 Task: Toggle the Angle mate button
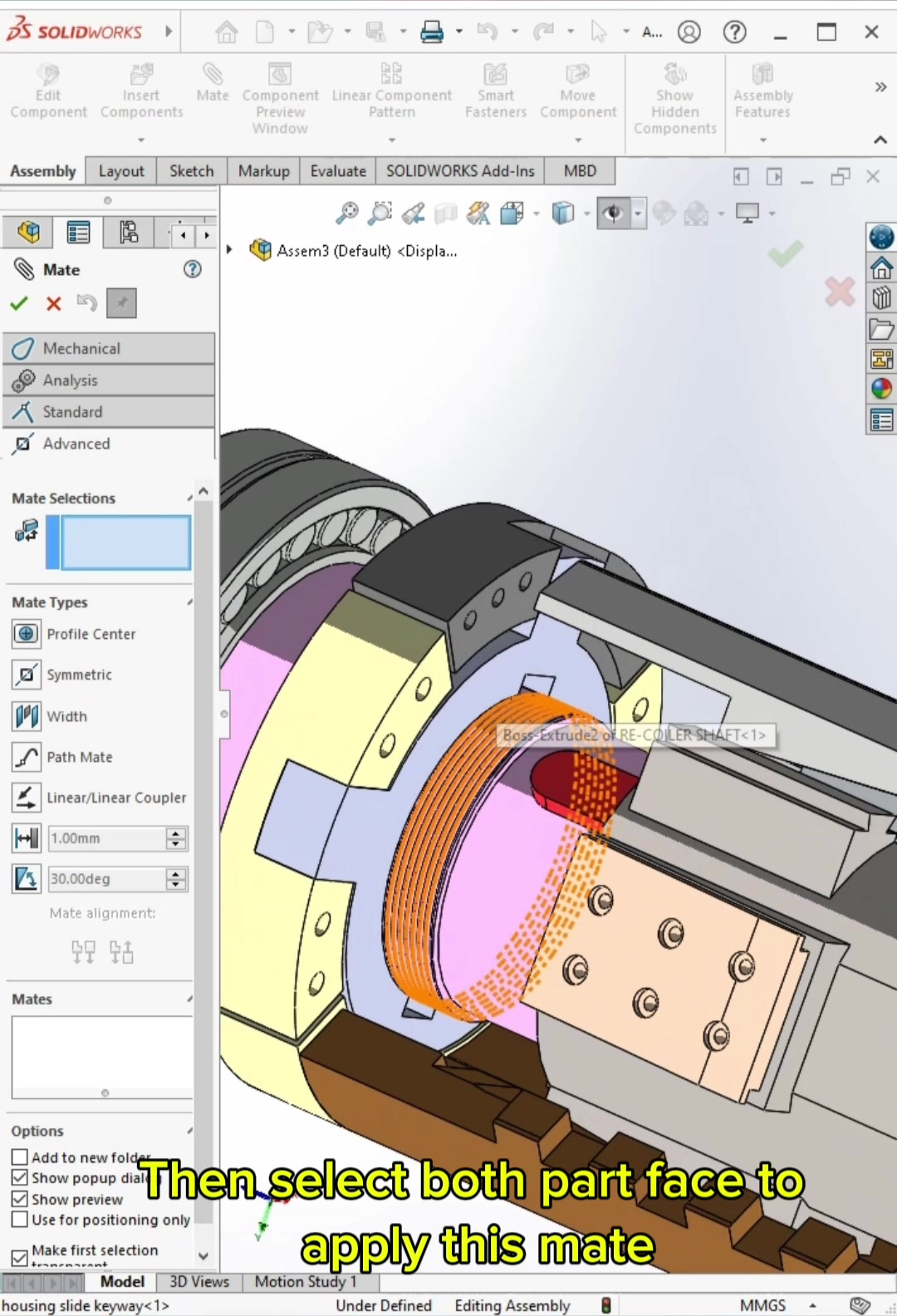27,879
